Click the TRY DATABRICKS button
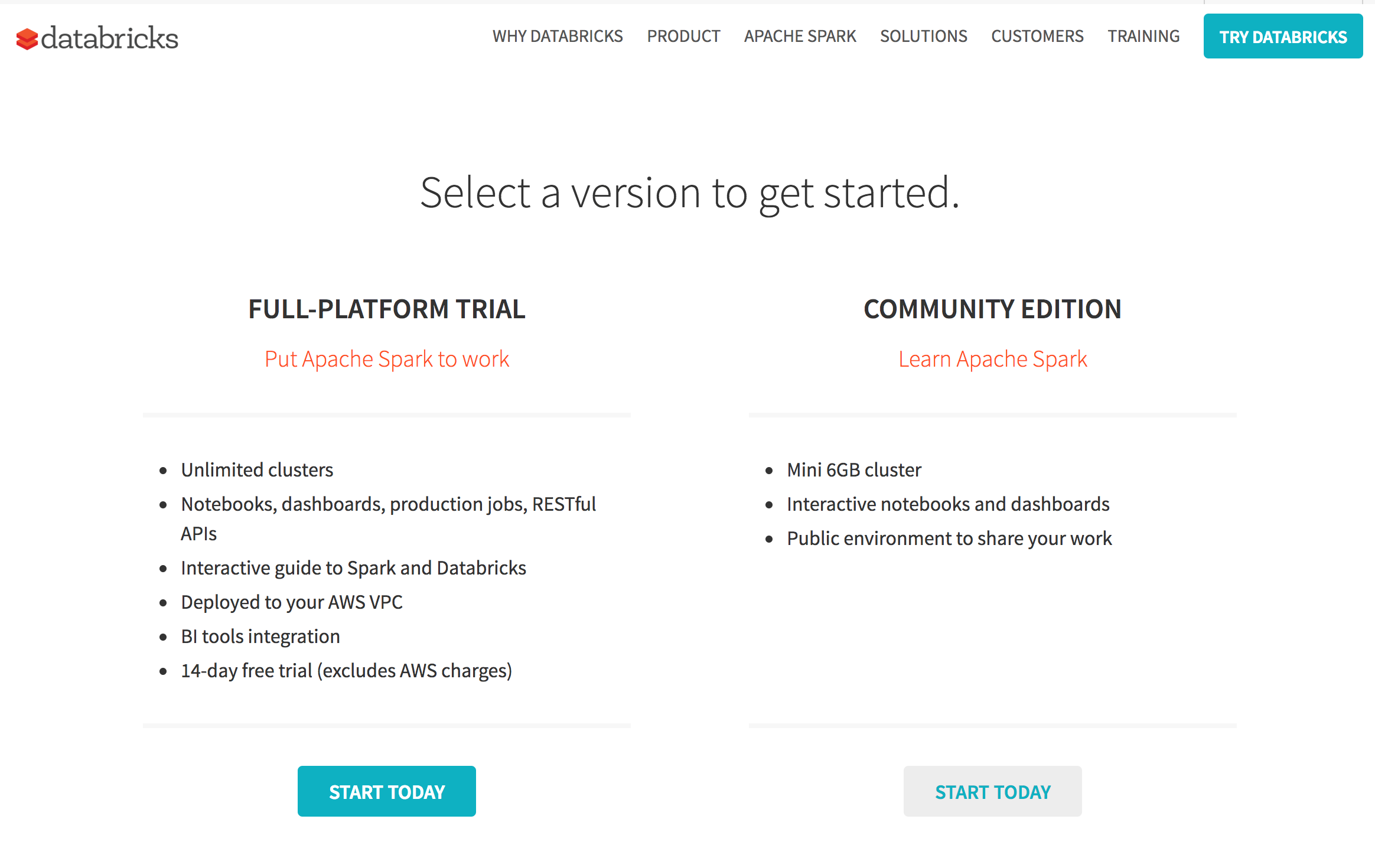This screenshot has width=1375, height=868. [1283, 37]
